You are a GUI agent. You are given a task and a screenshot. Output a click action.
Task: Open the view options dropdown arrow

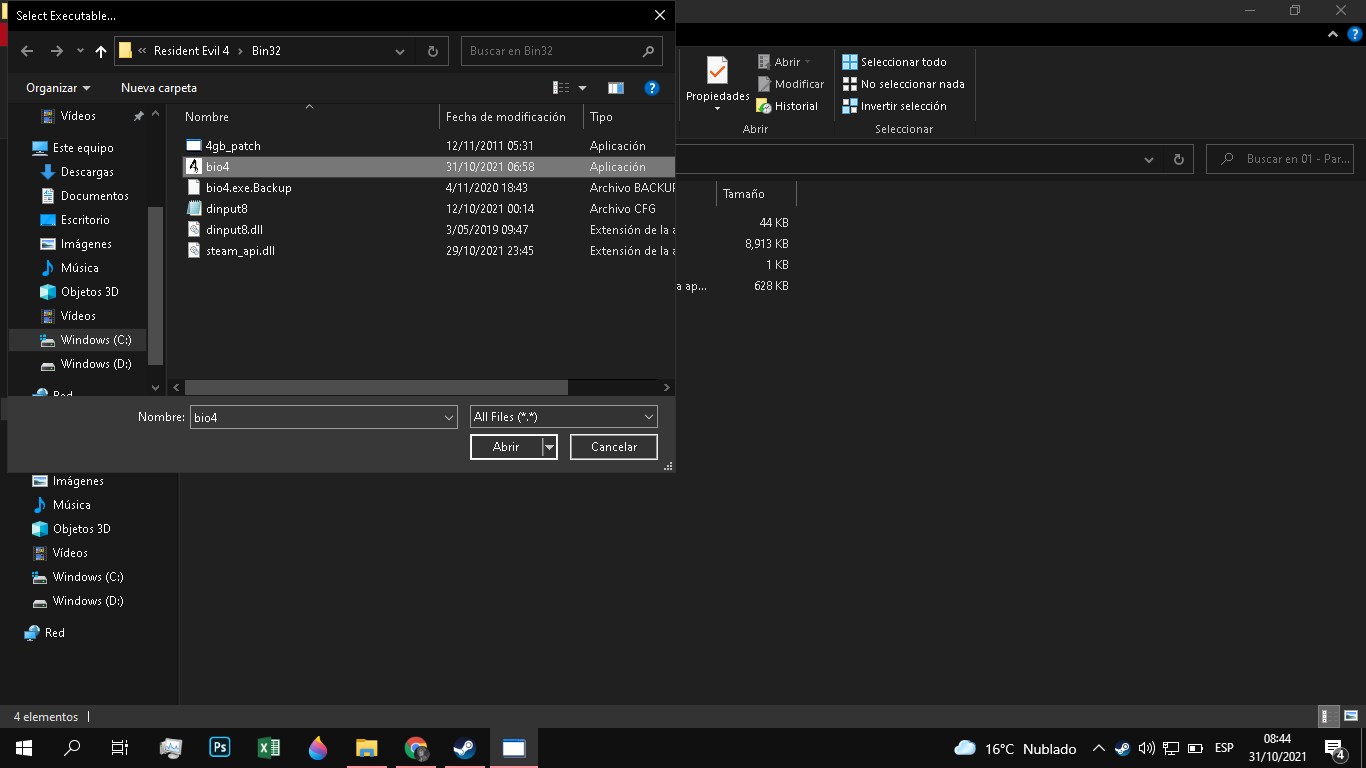(583, 88)
